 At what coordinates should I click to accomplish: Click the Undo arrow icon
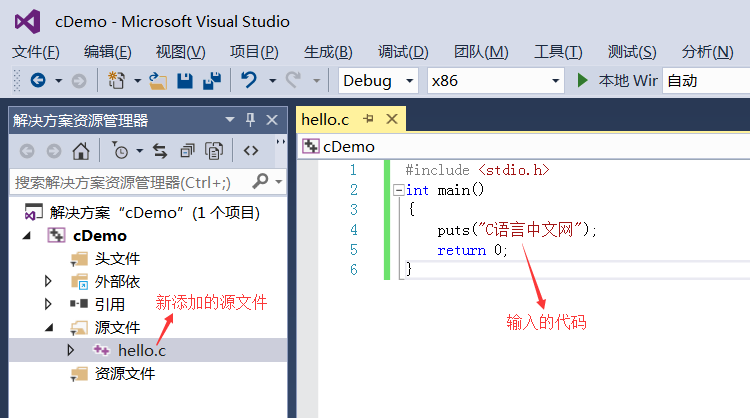pos(249,81)
